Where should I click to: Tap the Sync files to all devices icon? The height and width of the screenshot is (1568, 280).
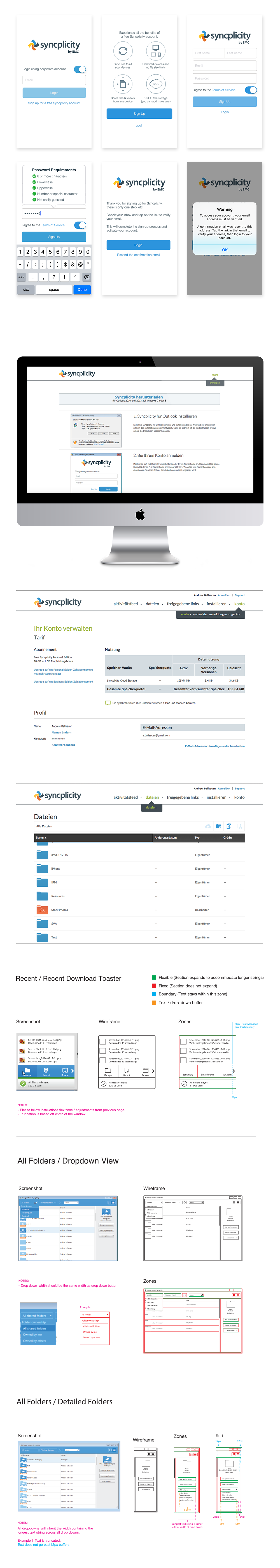(x=122, y=51)
